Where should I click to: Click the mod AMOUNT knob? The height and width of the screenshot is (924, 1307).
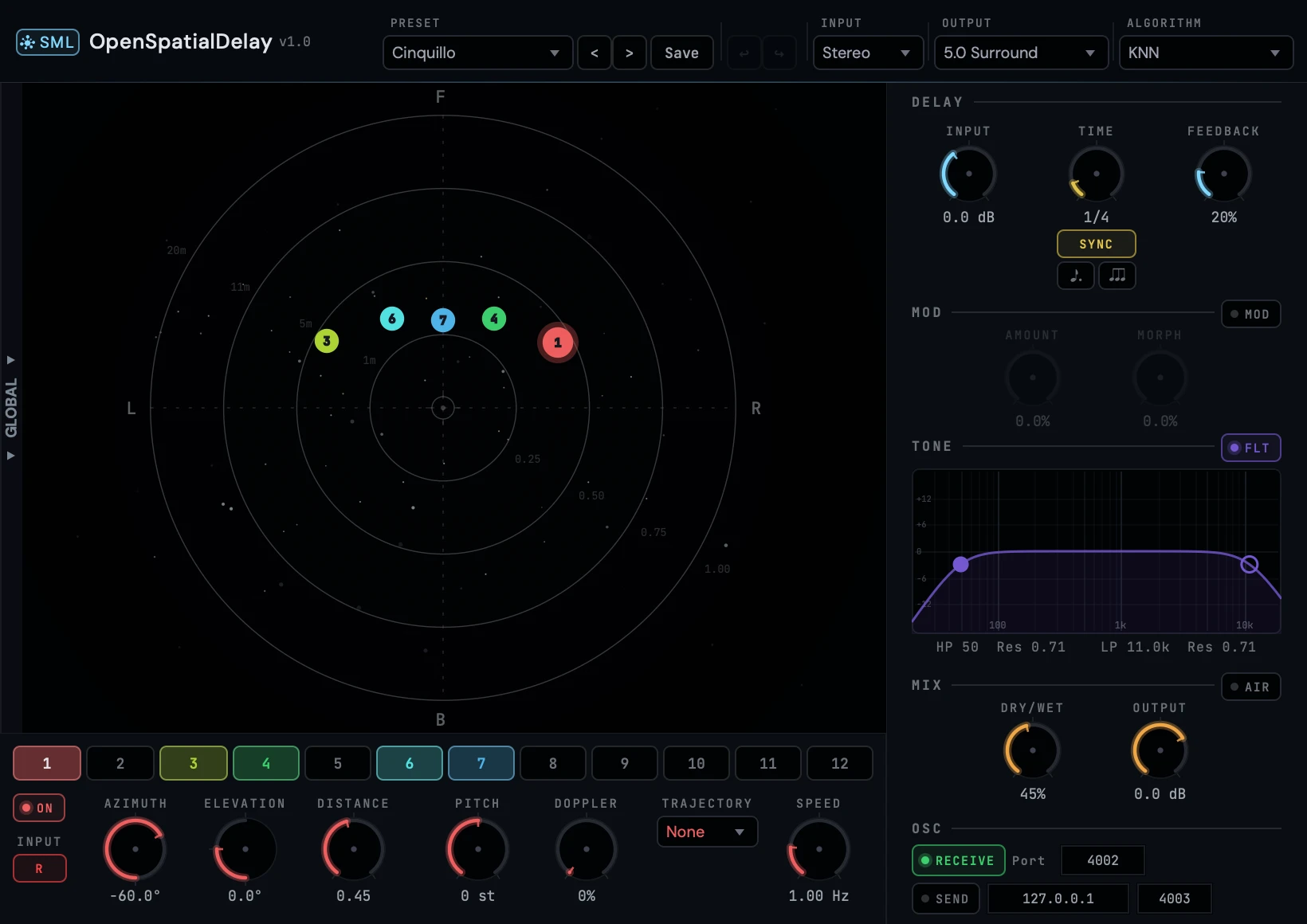[1033, 378]
